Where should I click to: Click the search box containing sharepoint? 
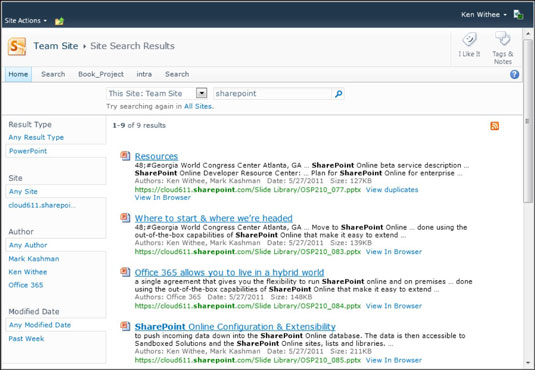[272, 94]
